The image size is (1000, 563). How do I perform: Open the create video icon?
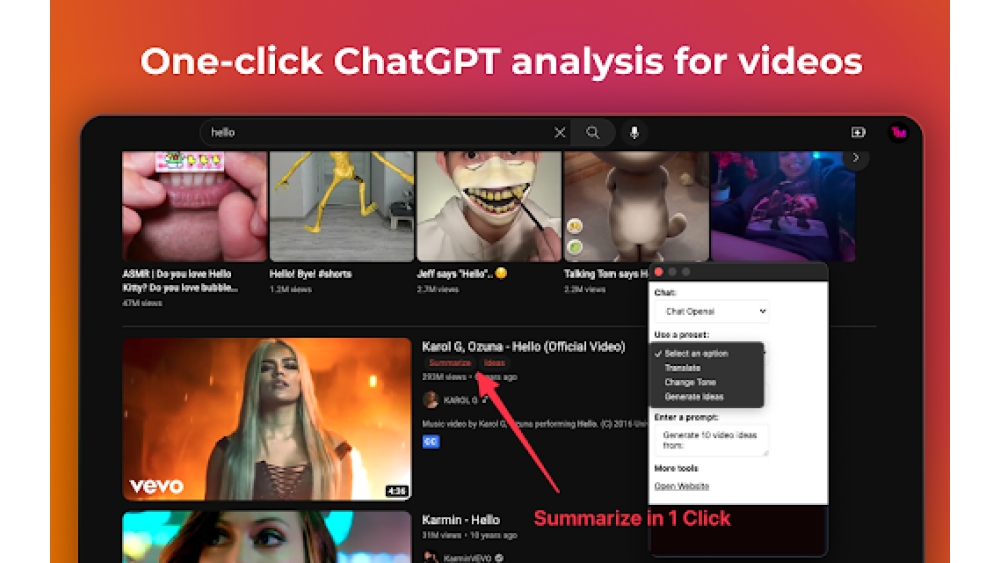click(858, 133)
